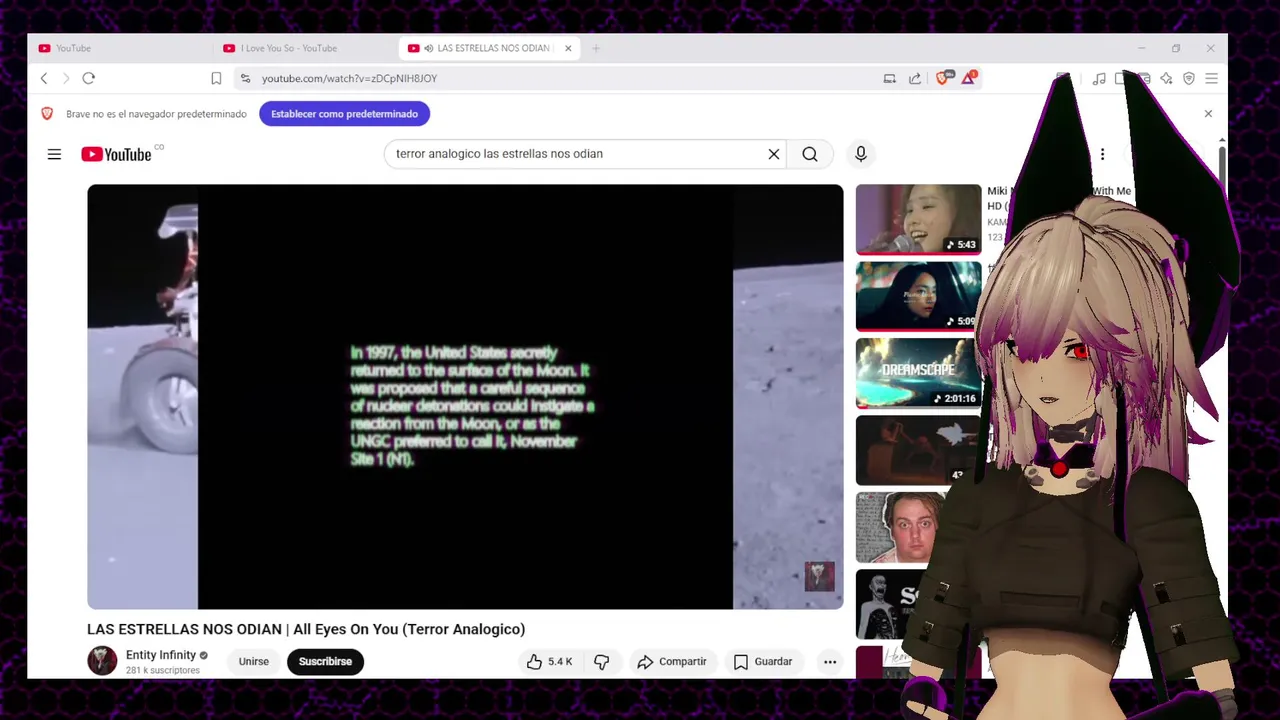
Task: Click the share icon in address bar
Action: (915, 78)
